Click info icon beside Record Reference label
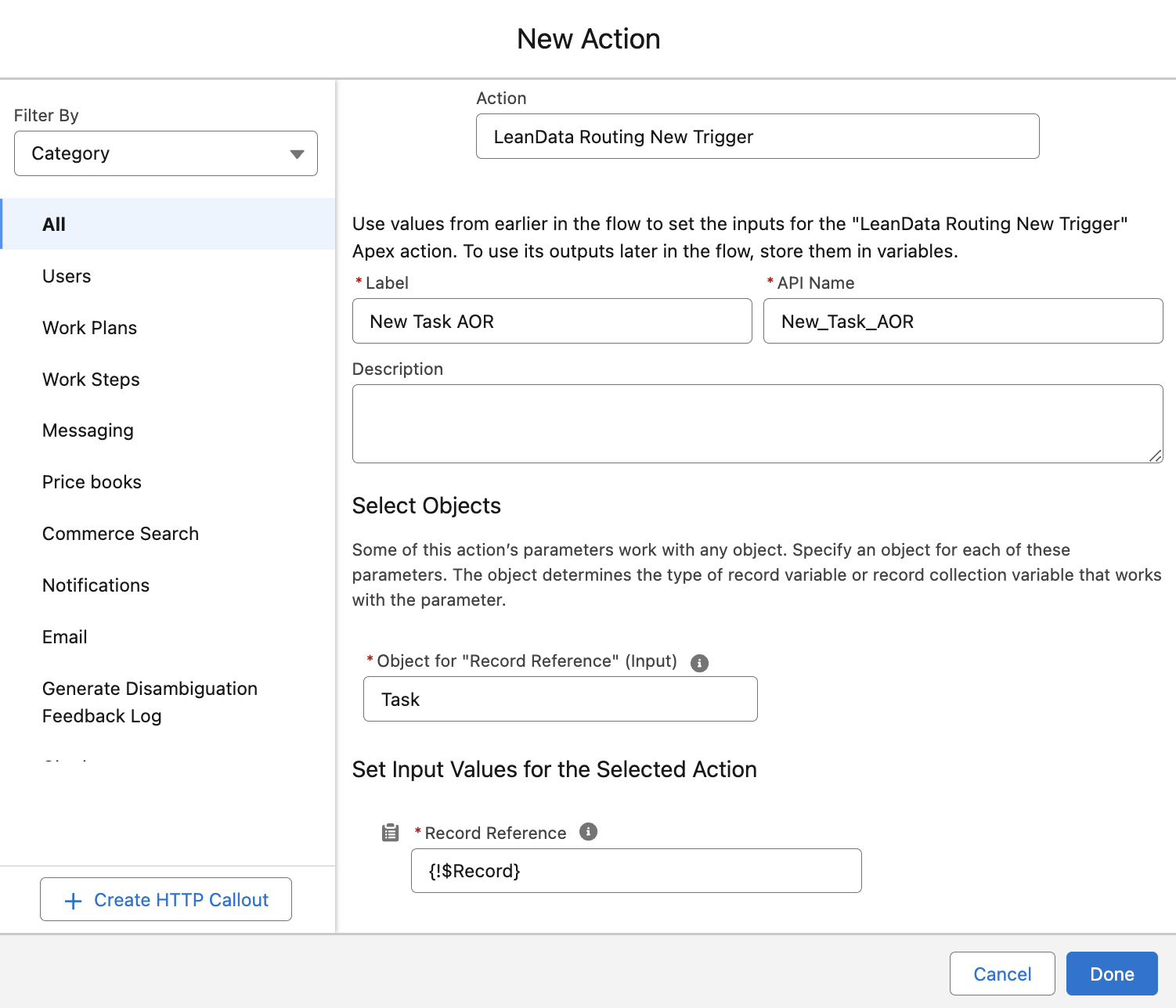The height and width of the screenshot is (1008, 1176). coord(588,832)
